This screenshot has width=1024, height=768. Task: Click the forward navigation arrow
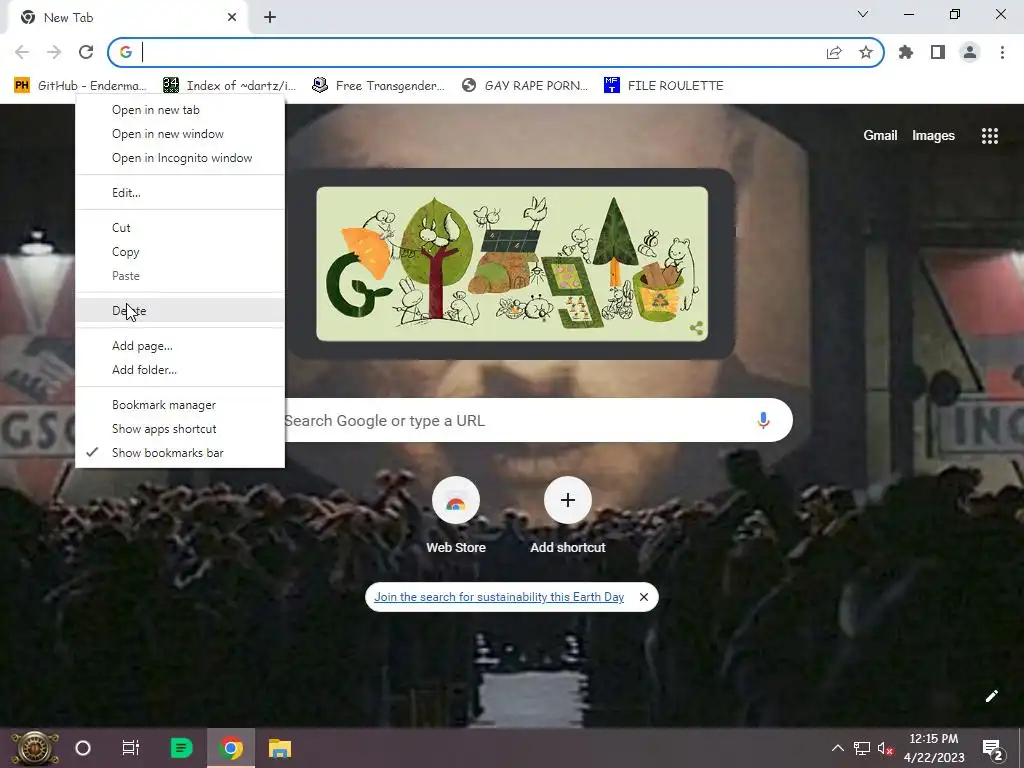coord(54,52)
